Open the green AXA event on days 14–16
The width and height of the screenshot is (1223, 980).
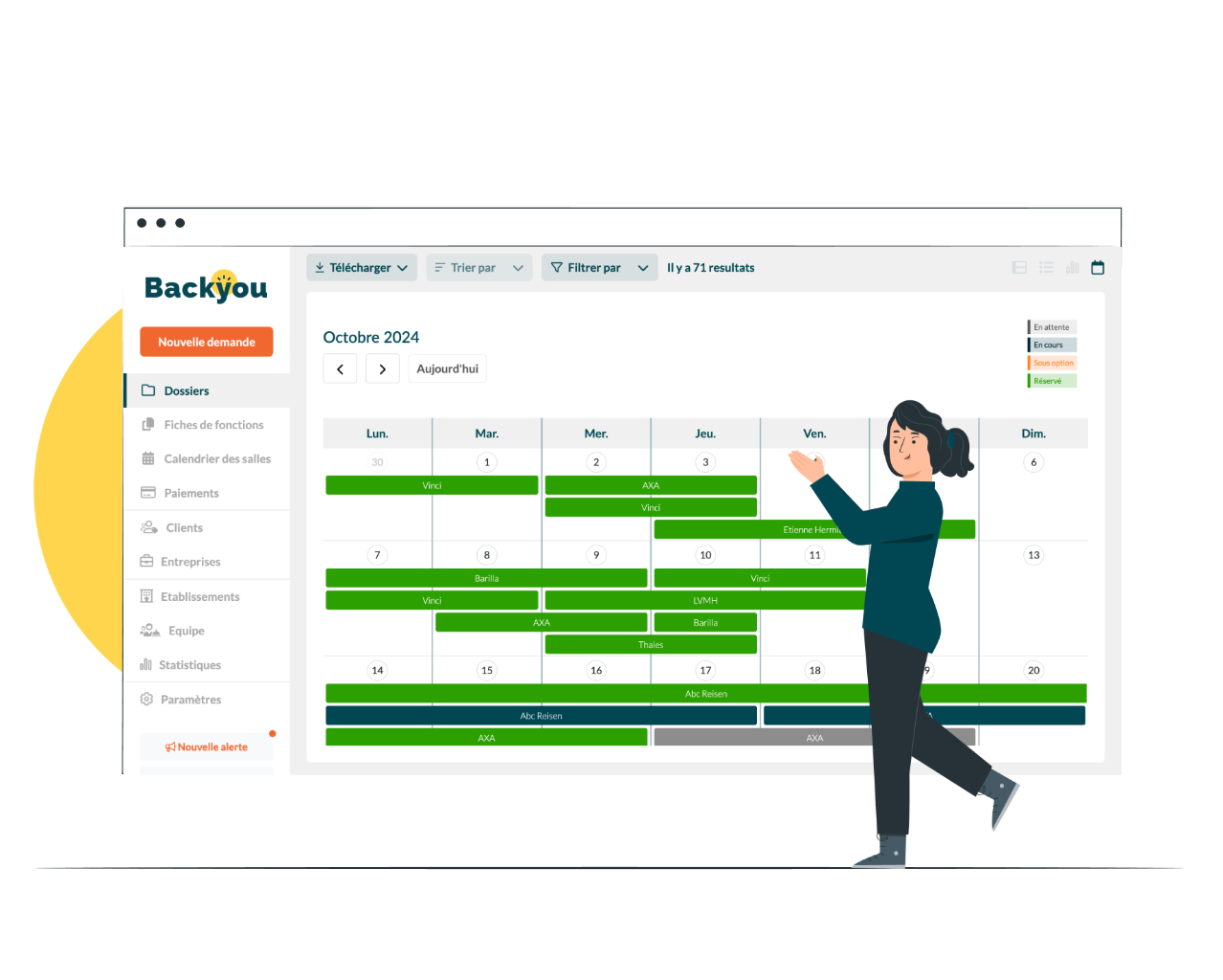pyautogui.click(x=486, y=738)
